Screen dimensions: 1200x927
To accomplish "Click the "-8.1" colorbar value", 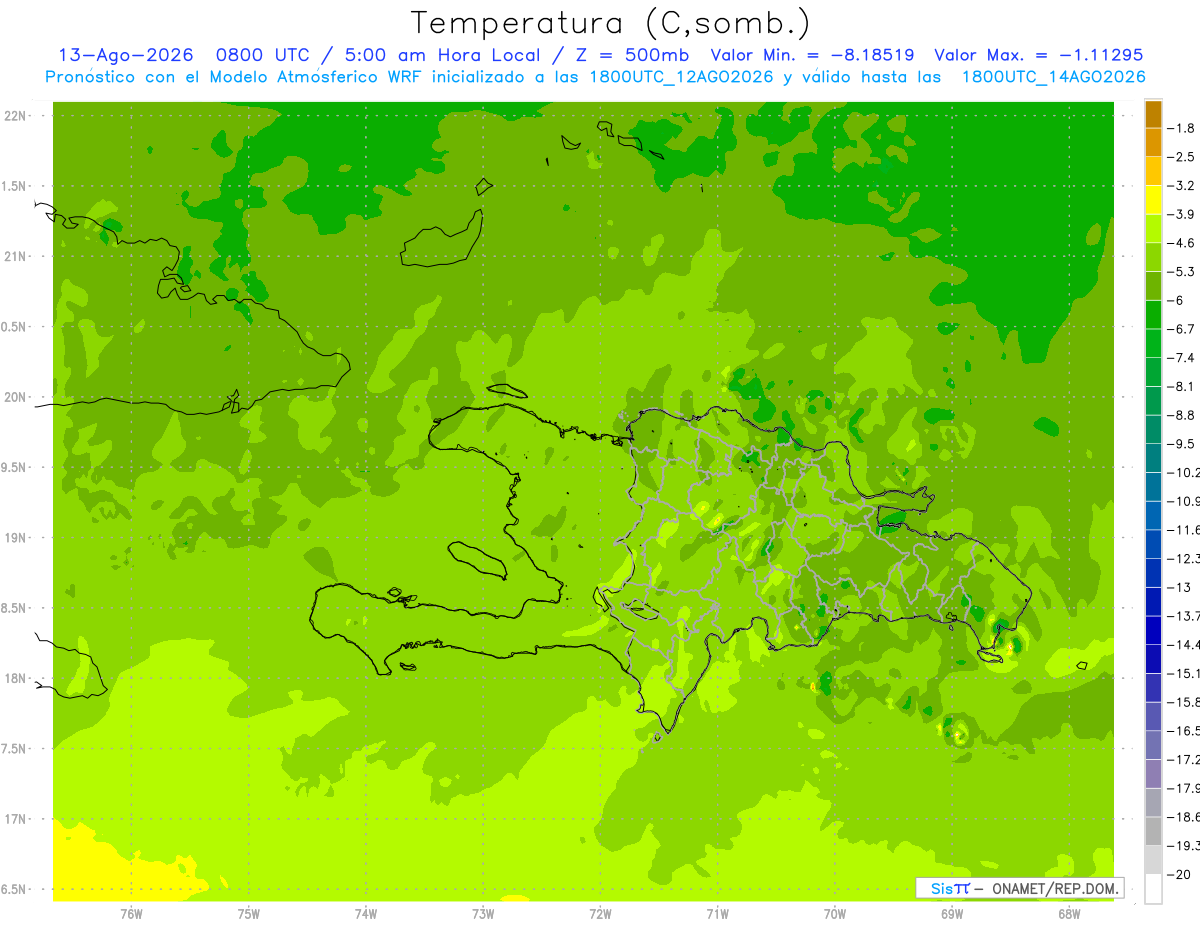I will (x=1182, y=386).
